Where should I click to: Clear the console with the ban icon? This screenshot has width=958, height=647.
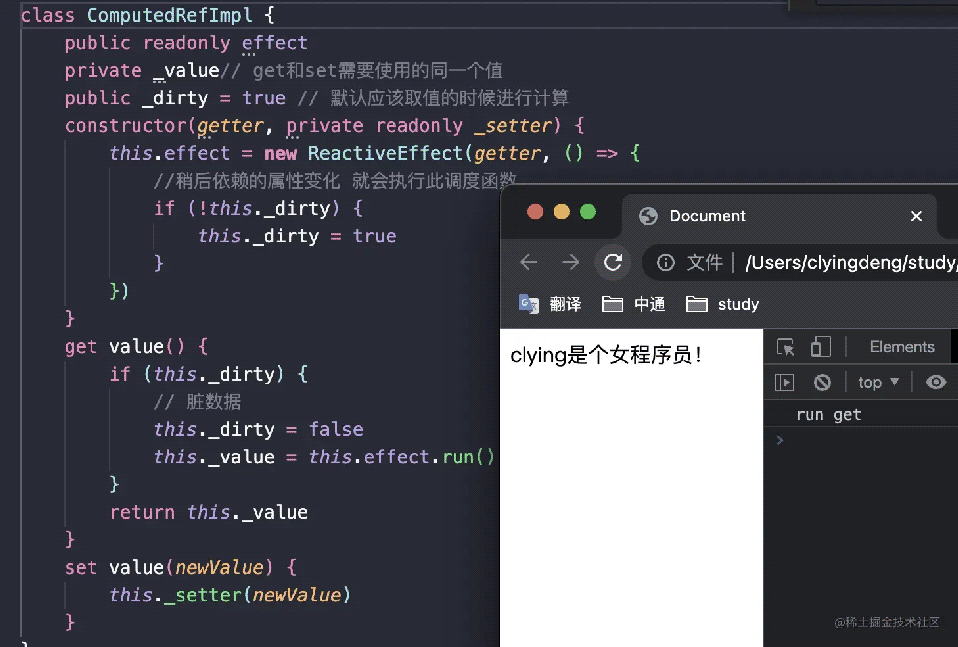point(822,382)
